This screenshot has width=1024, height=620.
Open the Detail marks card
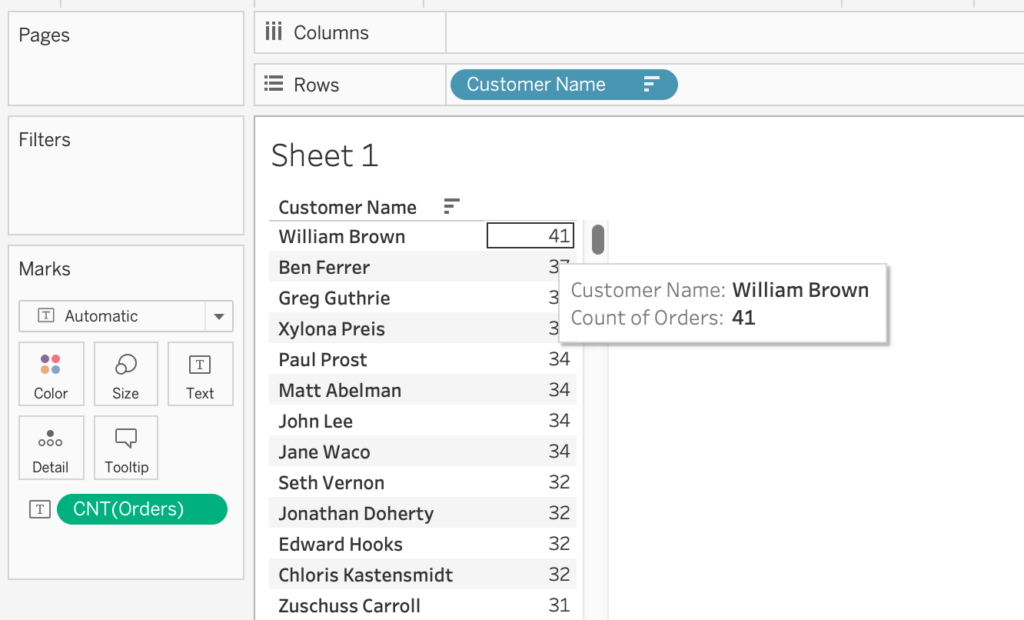[x=51, y=448]
